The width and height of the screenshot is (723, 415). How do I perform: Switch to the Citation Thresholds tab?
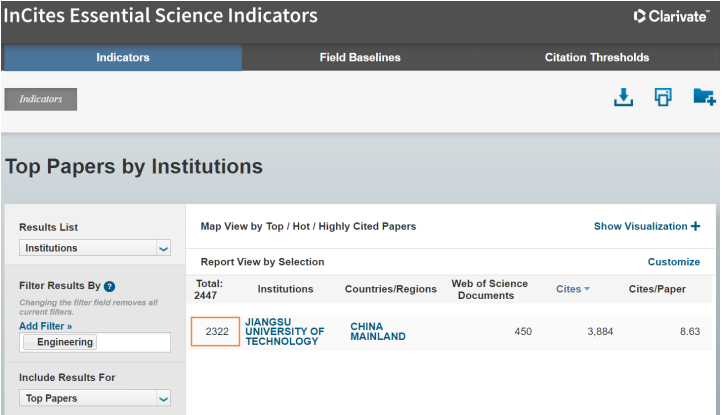tap(597, 58)
